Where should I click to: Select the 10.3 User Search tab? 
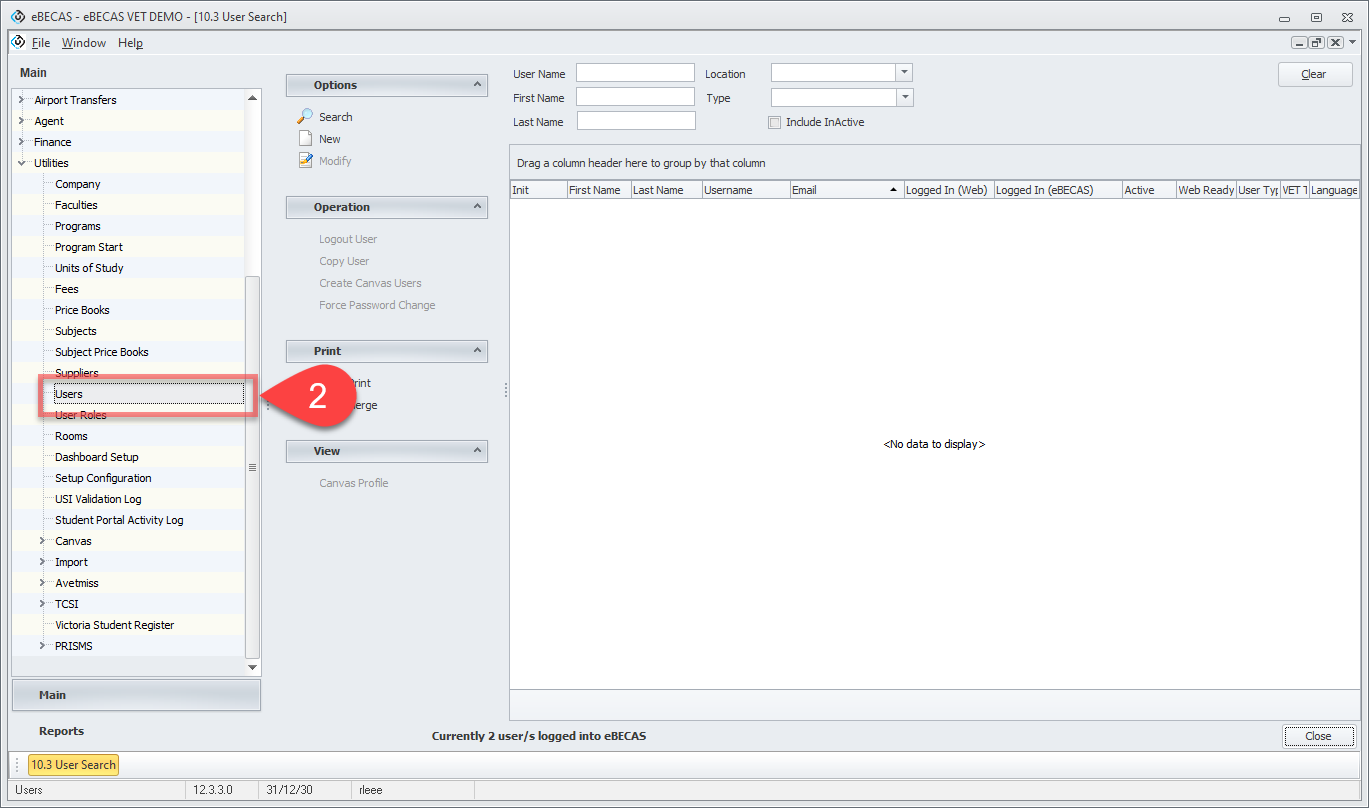tap(73, 765)
